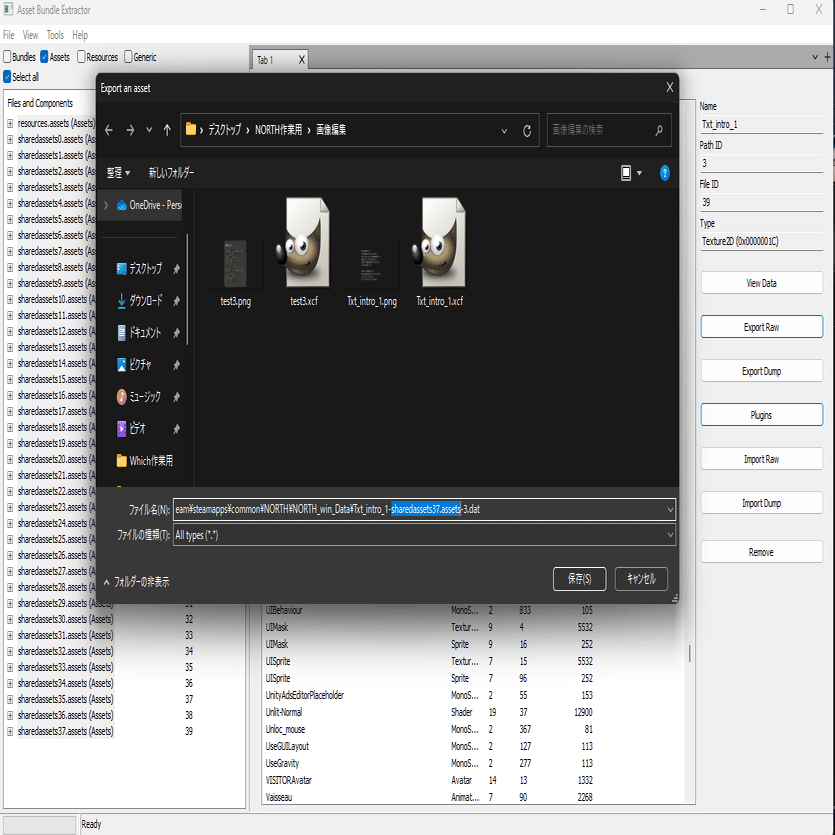Open file name dropdown arrow

pyautogui.click(x=670, y=510)
